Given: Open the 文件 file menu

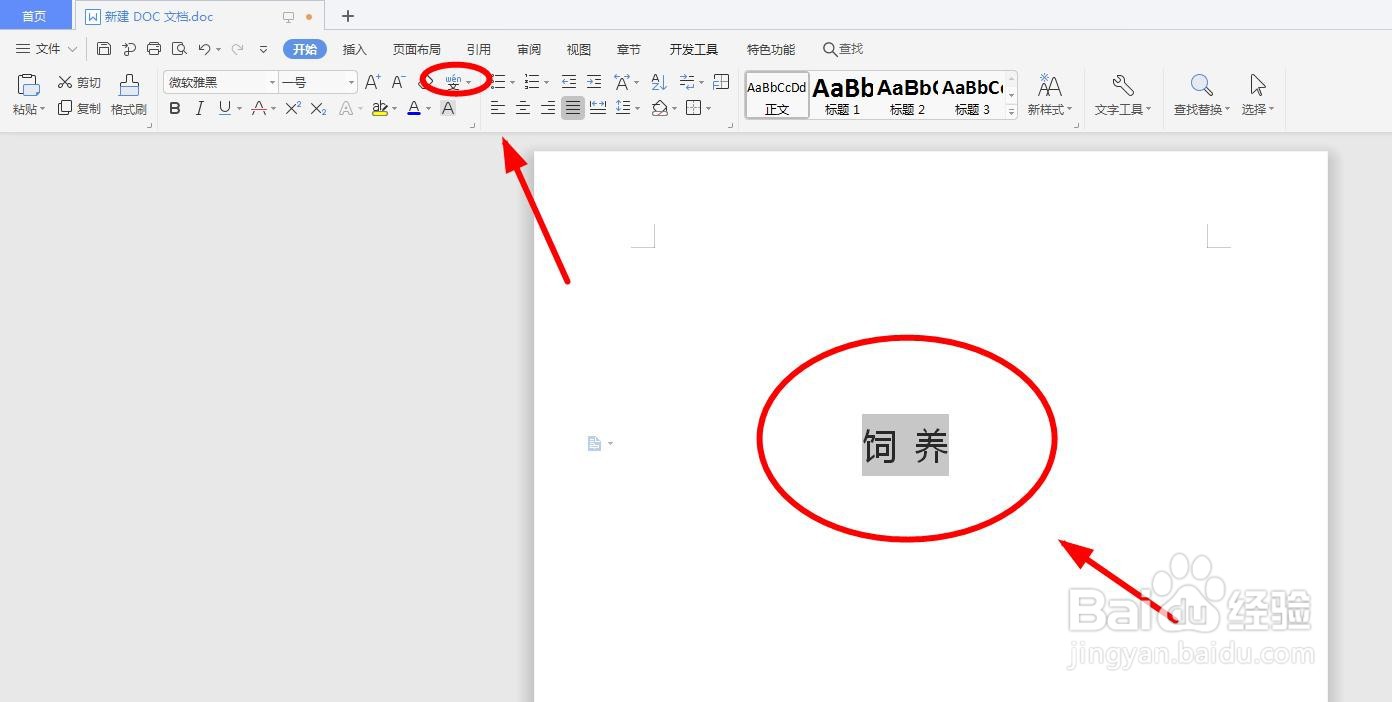Looking at the screenshot, I should click(46, 49).
